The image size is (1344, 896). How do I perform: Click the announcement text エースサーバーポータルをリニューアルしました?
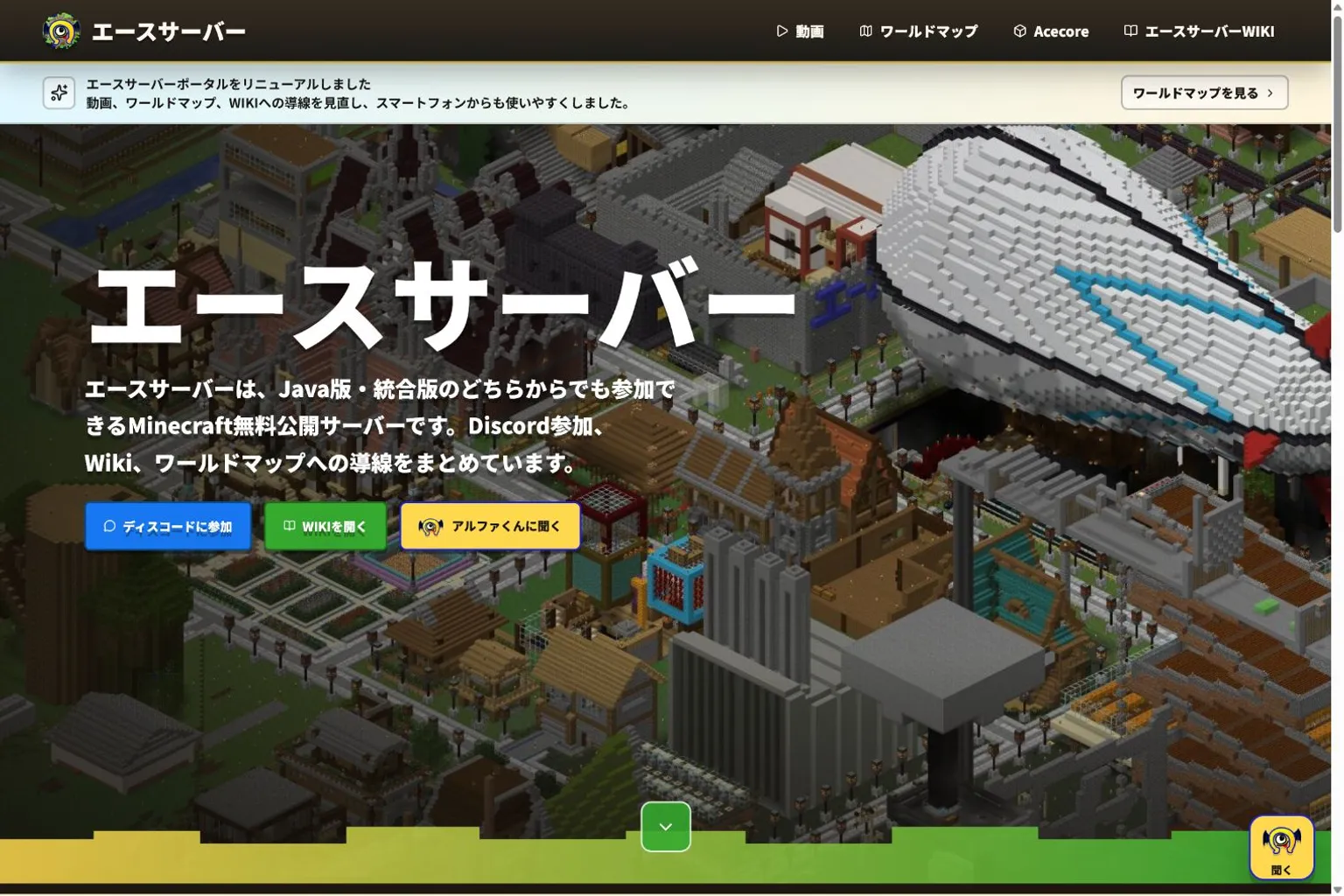click(228, 84)
